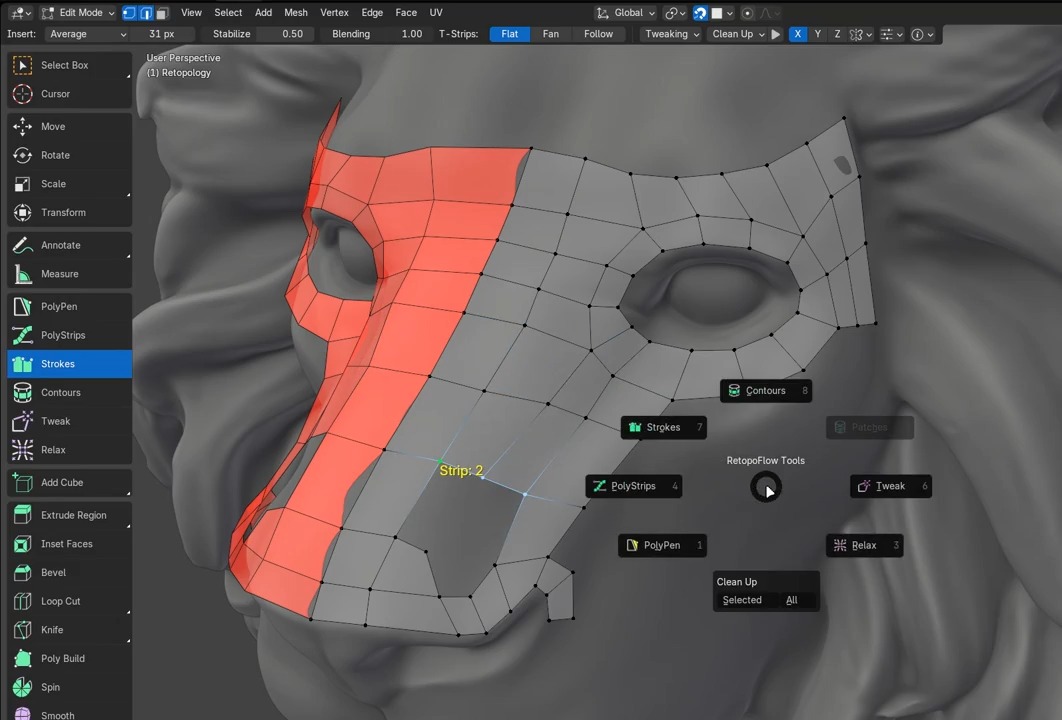Screen dimensions: 1062x720
Task: Toggle vertex select mode
Action: 129,13
